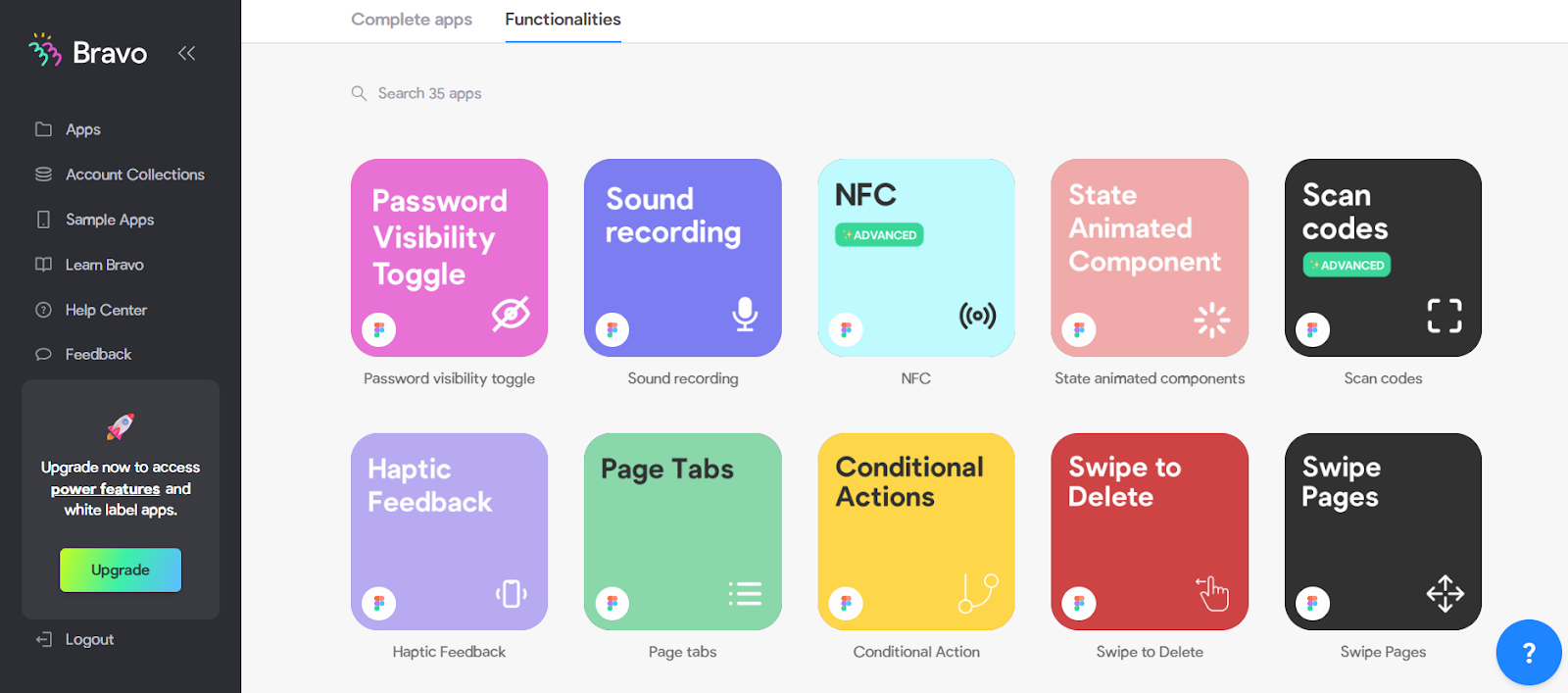Follow the power features link
The width and height of the screenshot is (1568, 693).
[105, 489]
